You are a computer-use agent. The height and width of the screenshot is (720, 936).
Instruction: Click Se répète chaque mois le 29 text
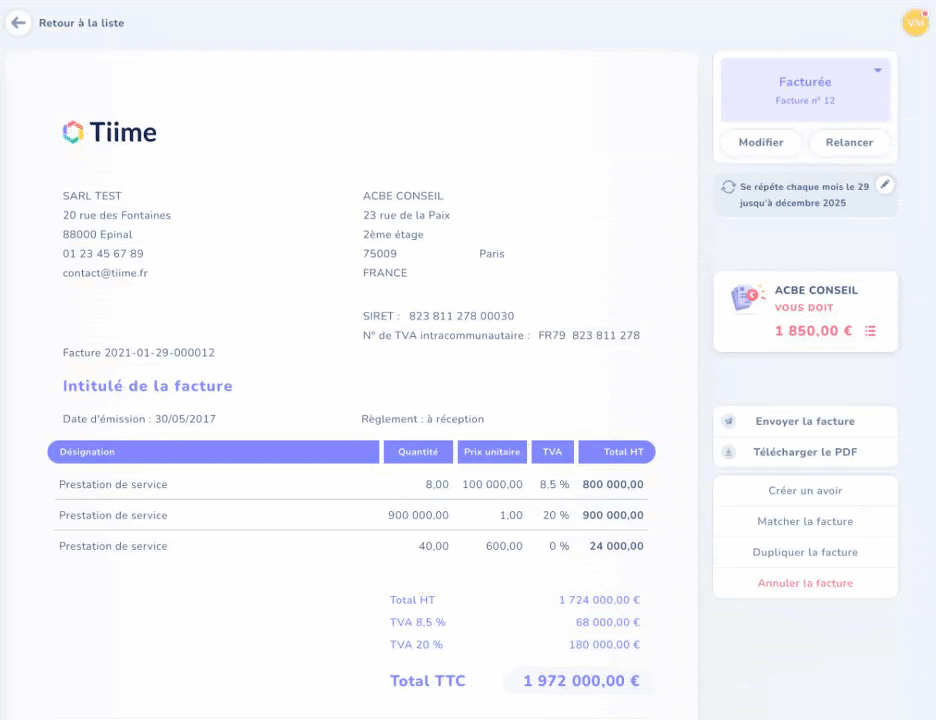tap(804, 187)
